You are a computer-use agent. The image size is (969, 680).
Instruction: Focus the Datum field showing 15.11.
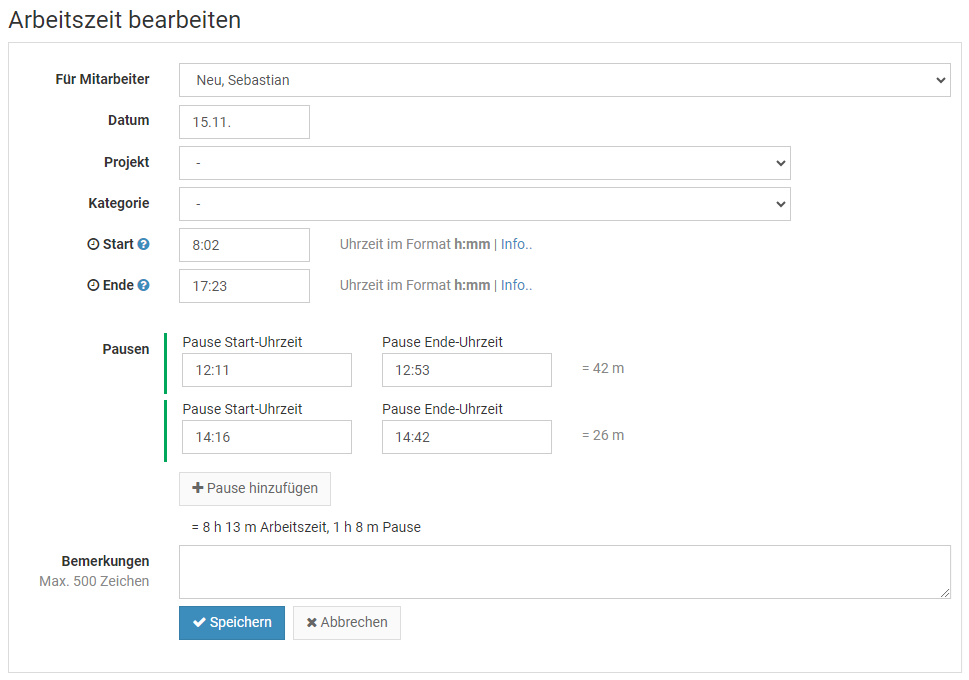click(244, 122)
